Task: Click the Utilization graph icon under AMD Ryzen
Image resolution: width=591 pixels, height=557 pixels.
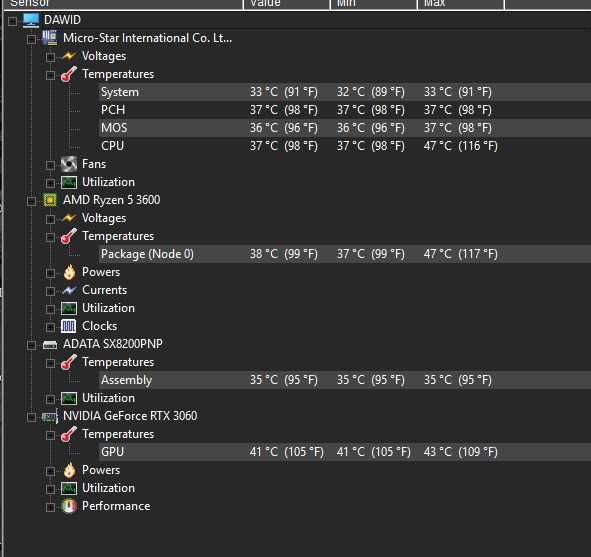Action: 69,308
